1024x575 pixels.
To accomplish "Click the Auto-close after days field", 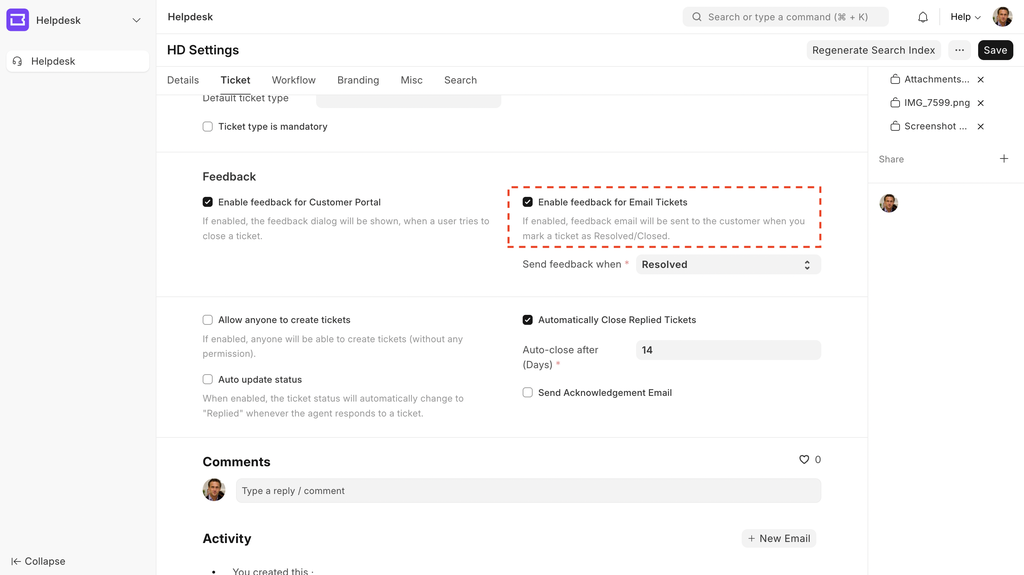I will [x=727, y=350].
